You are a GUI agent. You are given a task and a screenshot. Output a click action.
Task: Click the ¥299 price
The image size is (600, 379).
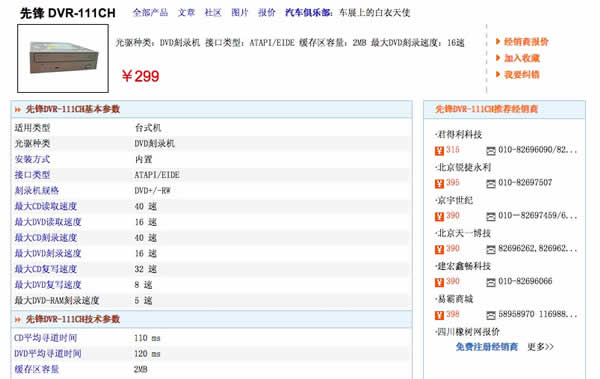click(x=140, y=76)
